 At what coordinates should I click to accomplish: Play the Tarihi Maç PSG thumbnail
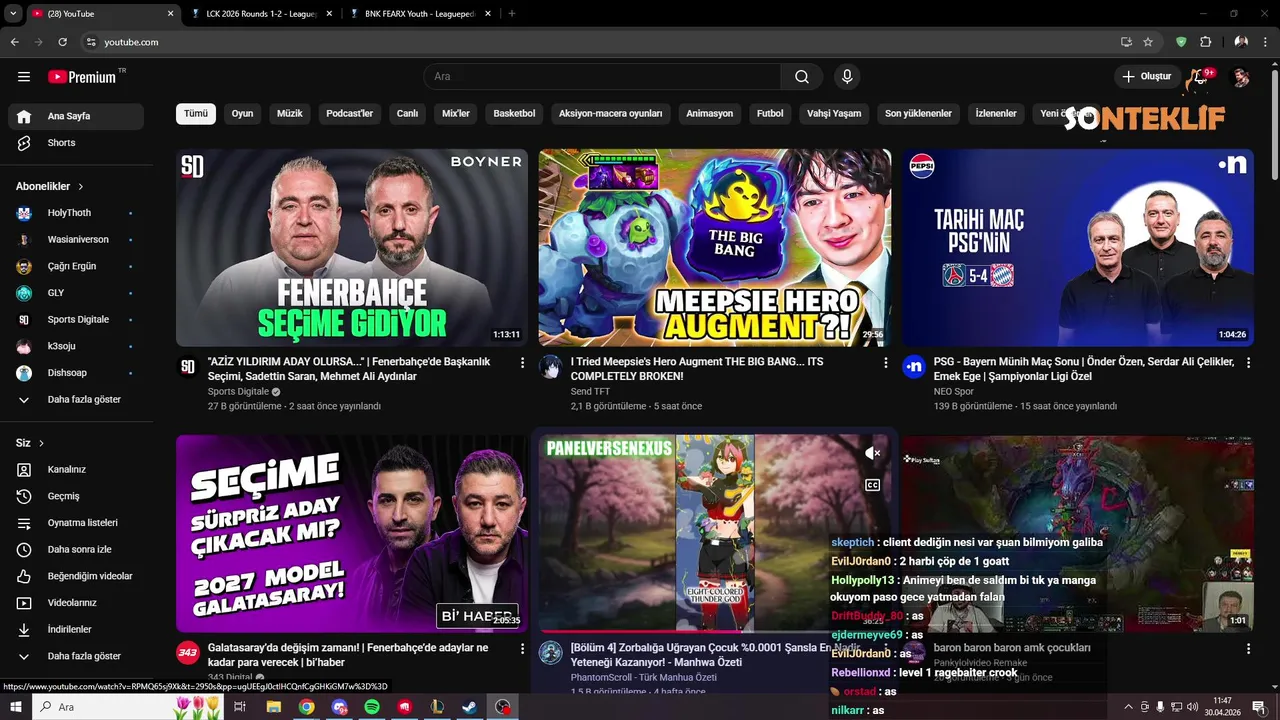[1078, 248]
